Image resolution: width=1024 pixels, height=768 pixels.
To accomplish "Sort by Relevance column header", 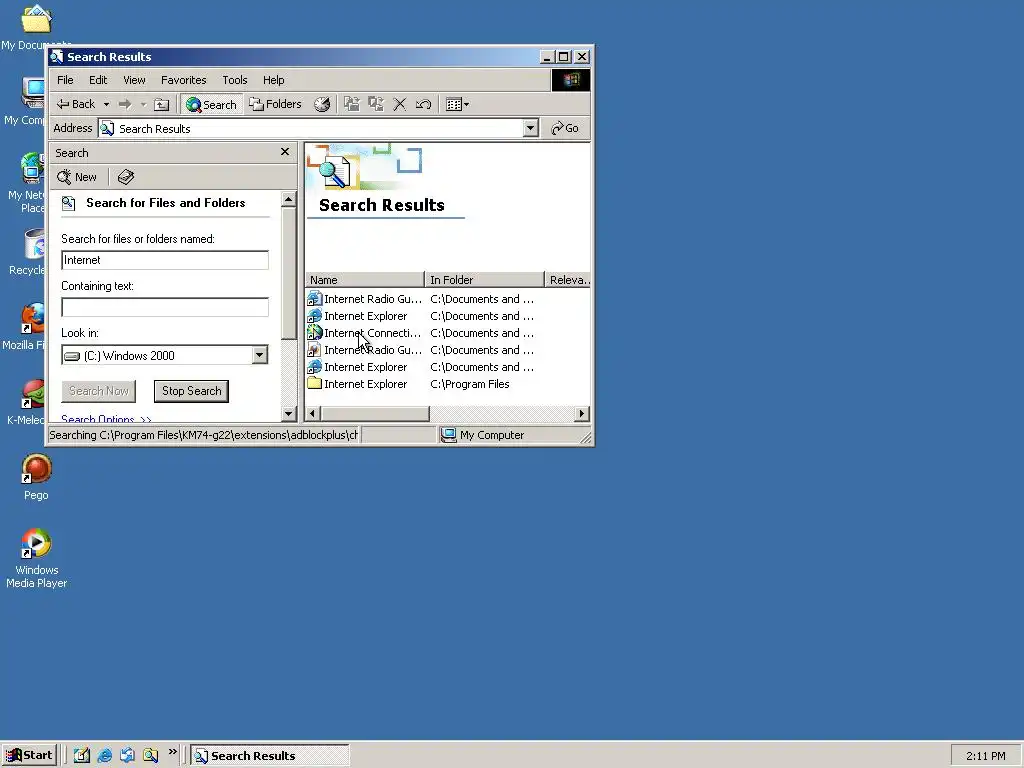I will (568, 280).
